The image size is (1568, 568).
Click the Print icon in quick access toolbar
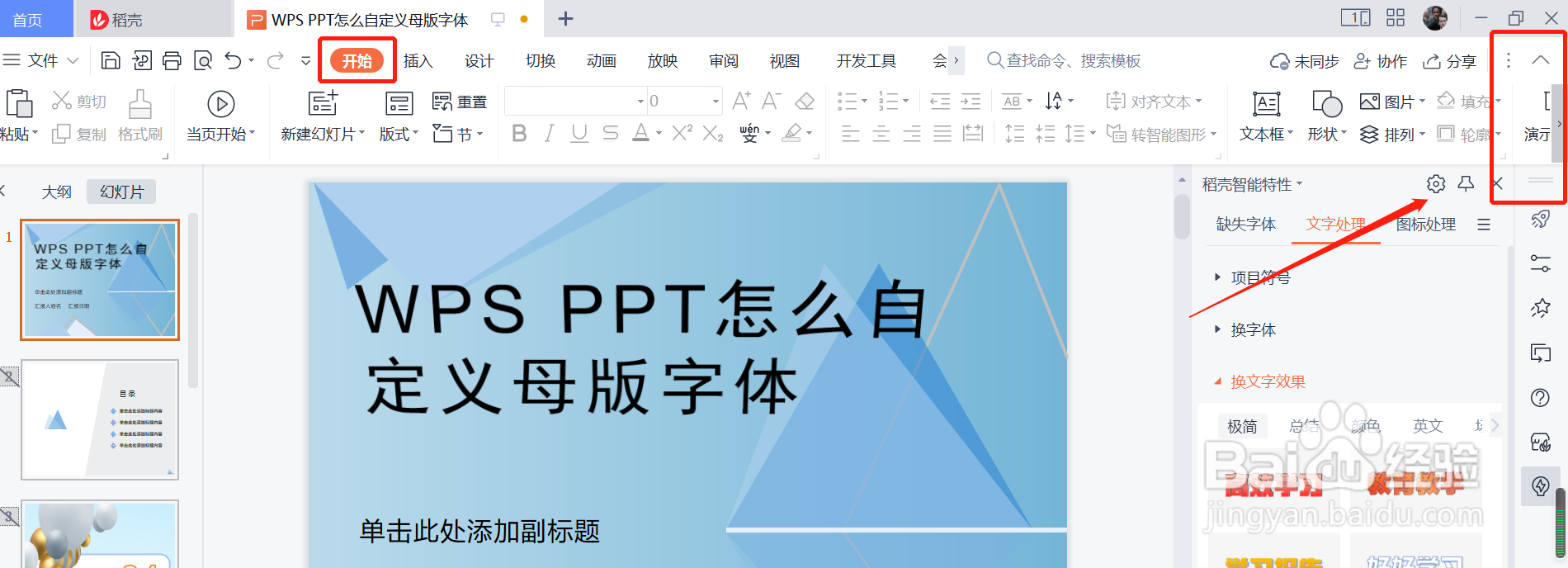pyautogui.click(x=172, y=60)
